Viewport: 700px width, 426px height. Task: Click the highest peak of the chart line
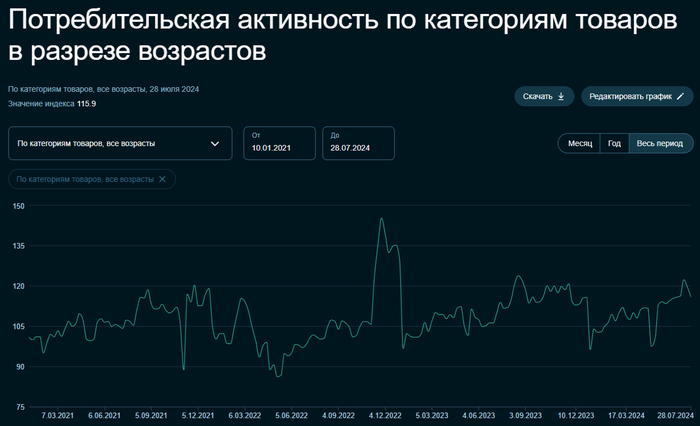382,218
